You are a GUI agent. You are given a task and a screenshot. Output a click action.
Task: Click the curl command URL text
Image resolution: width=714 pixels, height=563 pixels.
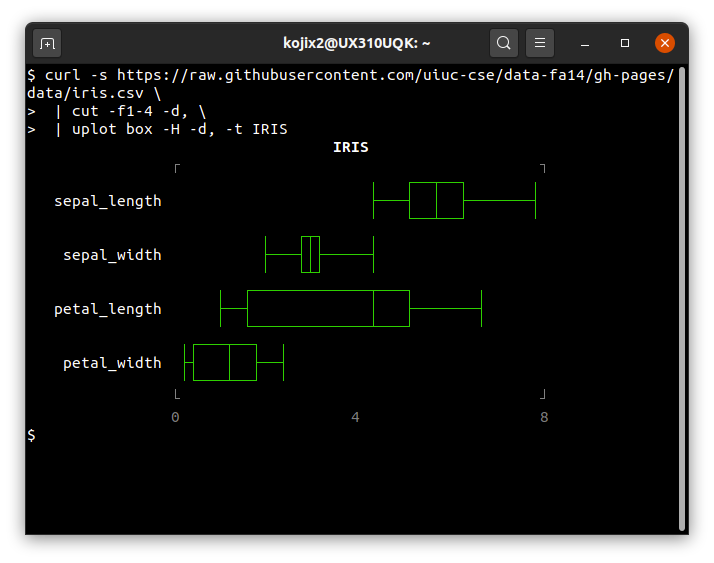tap(395, 75)
